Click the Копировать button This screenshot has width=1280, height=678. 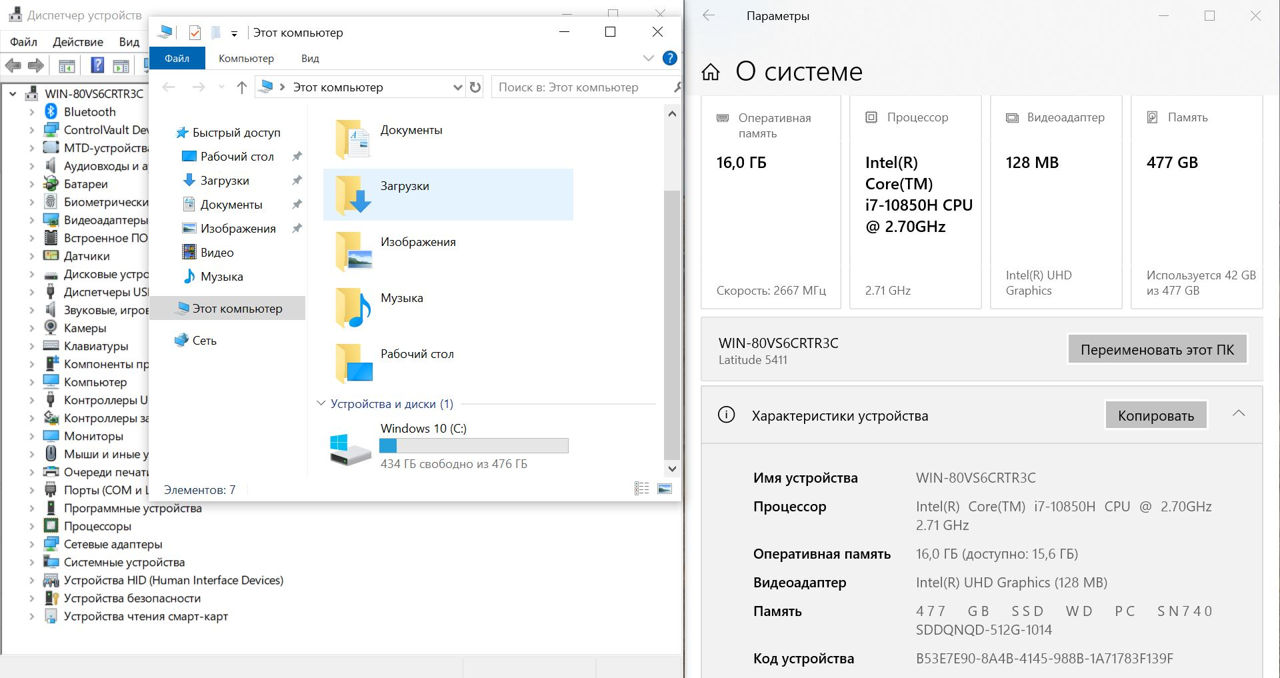tap(1155, 415)
